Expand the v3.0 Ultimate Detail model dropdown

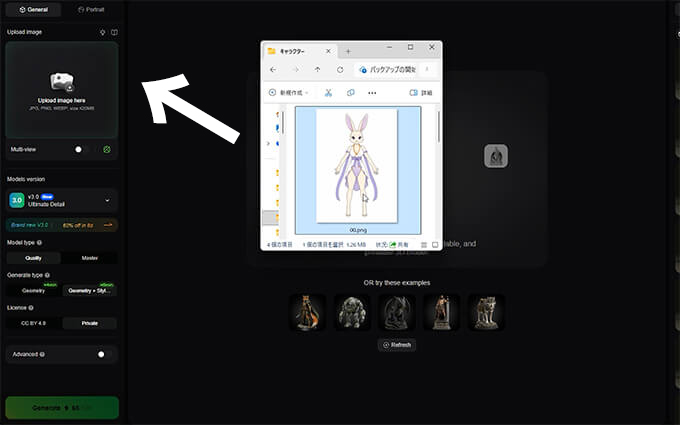[62, 200]
